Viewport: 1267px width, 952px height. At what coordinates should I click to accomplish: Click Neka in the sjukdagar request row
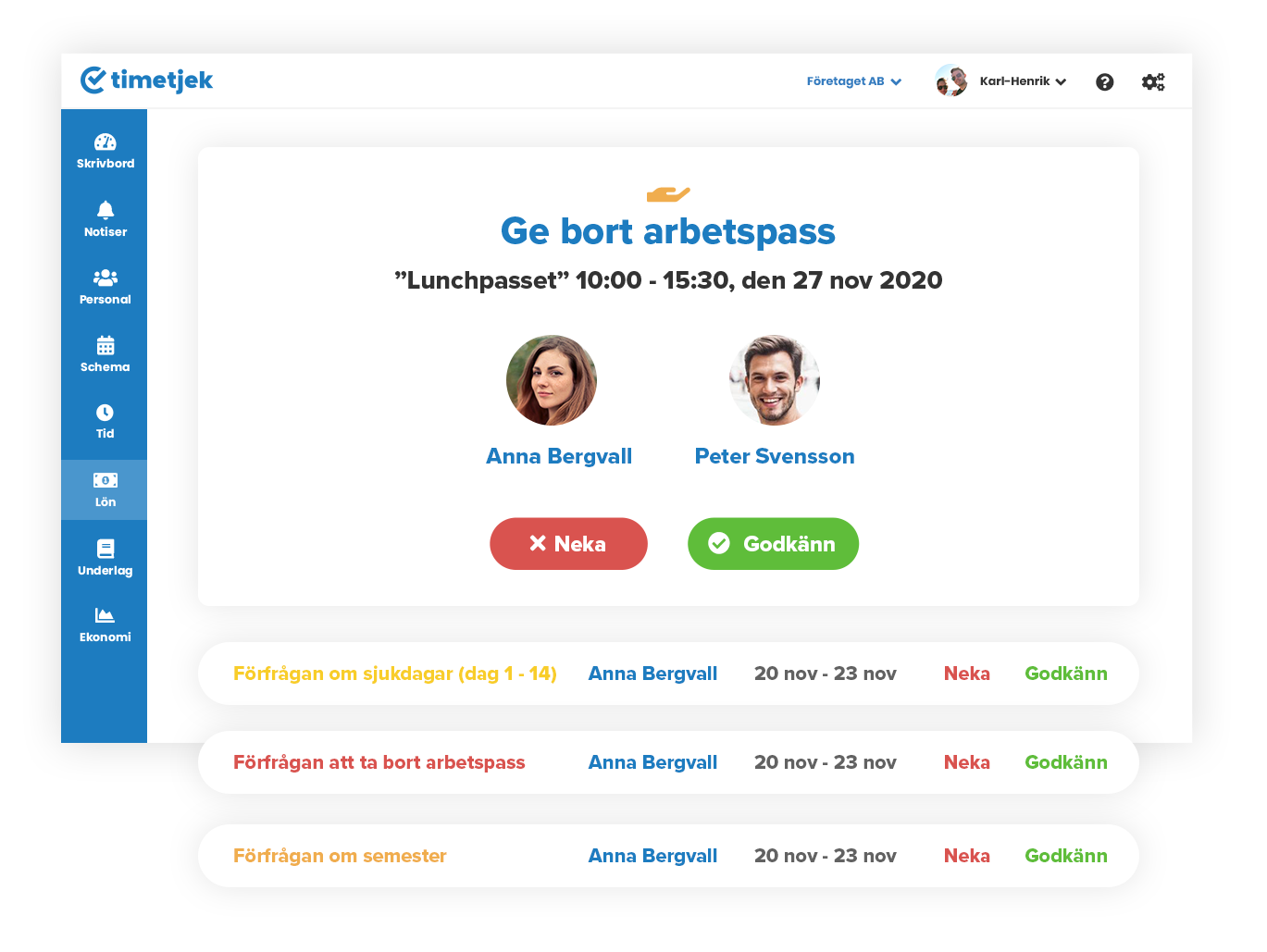[967, 674]
